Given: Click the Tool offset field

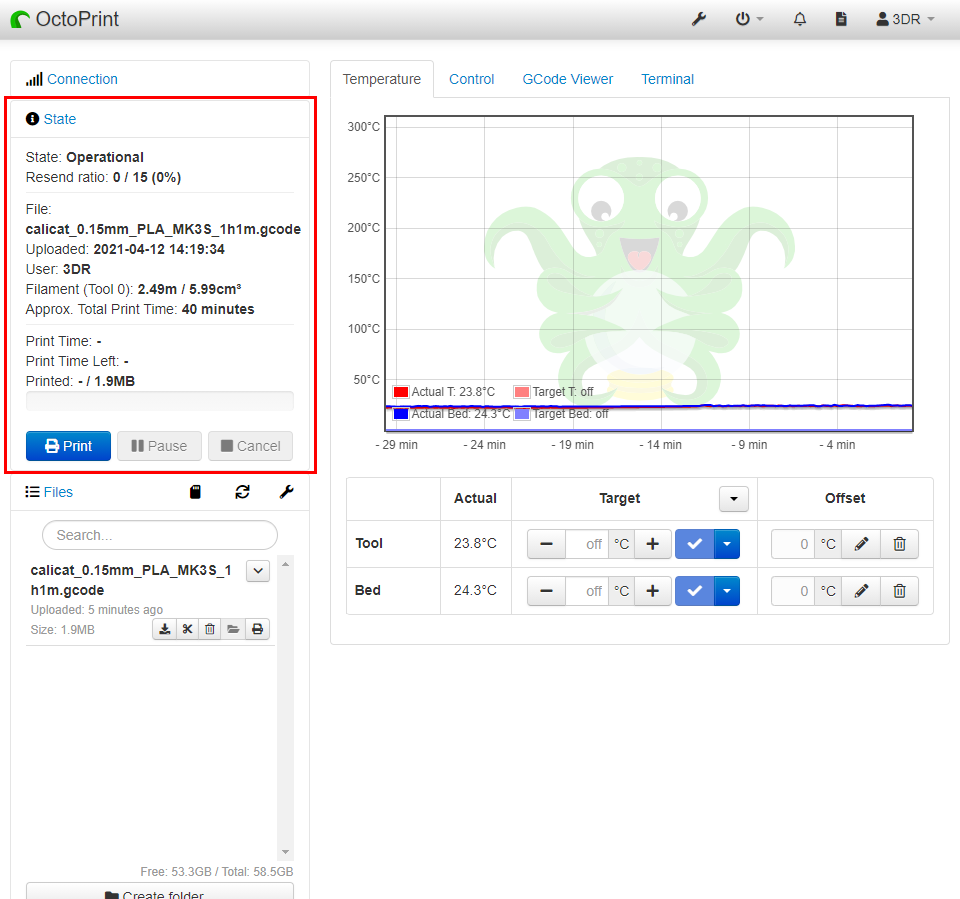Looking at the screenshot, I should click(793, 544).
